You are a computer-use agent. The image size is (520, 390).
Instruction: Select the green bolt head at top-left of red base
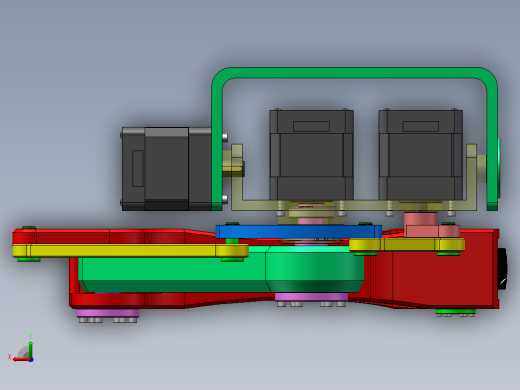click(29, 228)
